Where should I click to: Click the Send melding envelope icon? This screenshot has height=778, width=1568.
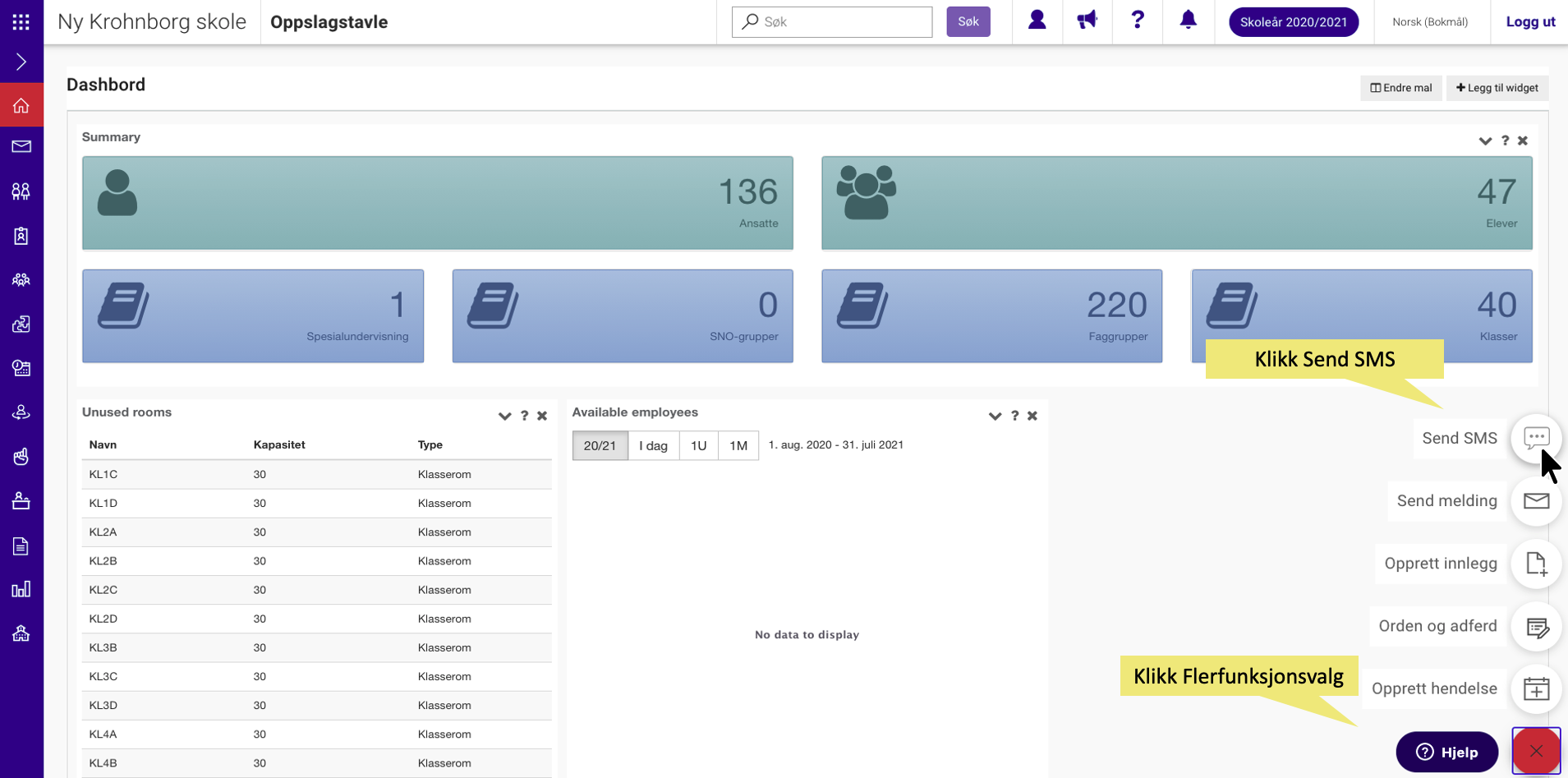1536,500
